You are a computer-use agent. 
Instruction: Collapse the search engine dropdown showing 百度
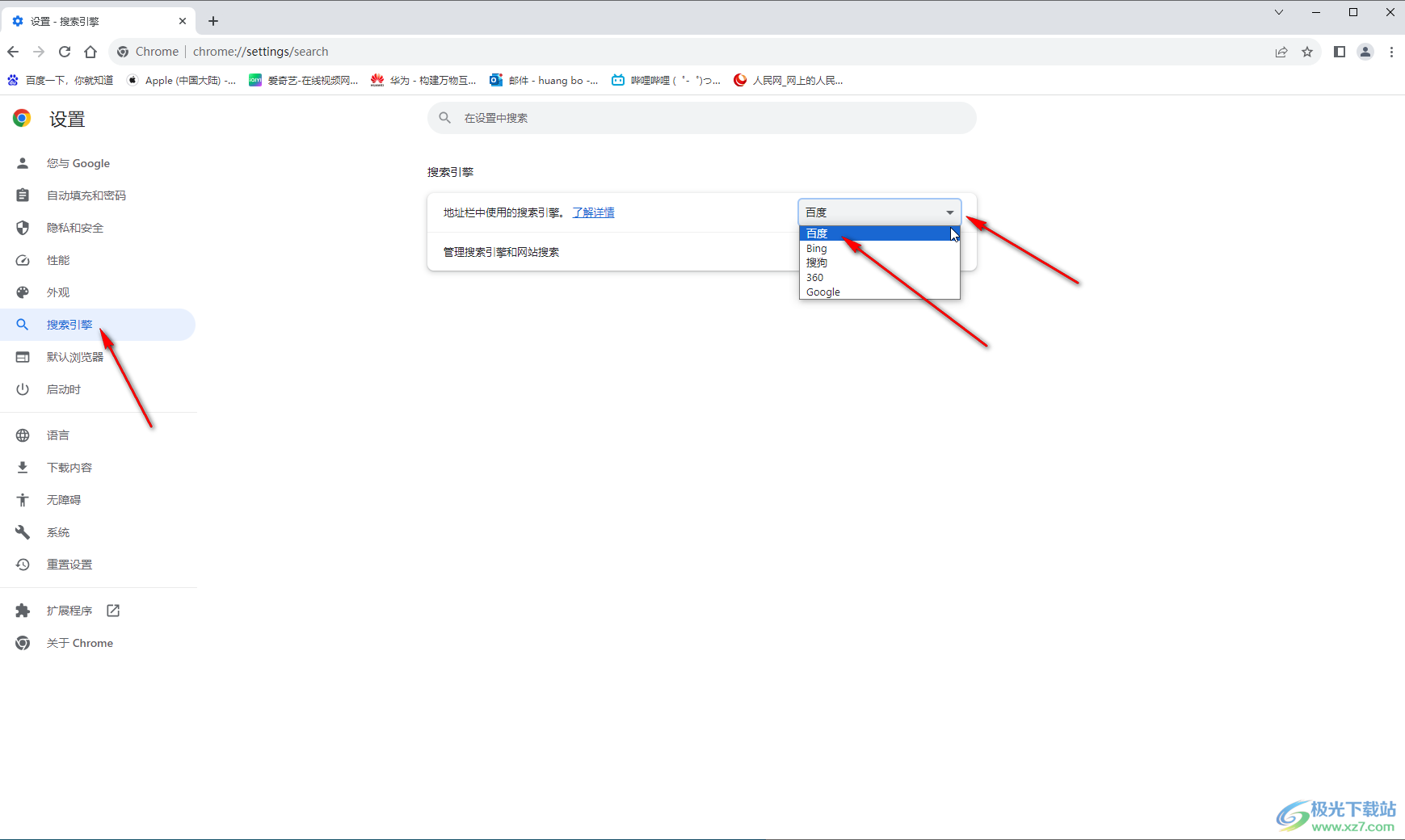880,212
